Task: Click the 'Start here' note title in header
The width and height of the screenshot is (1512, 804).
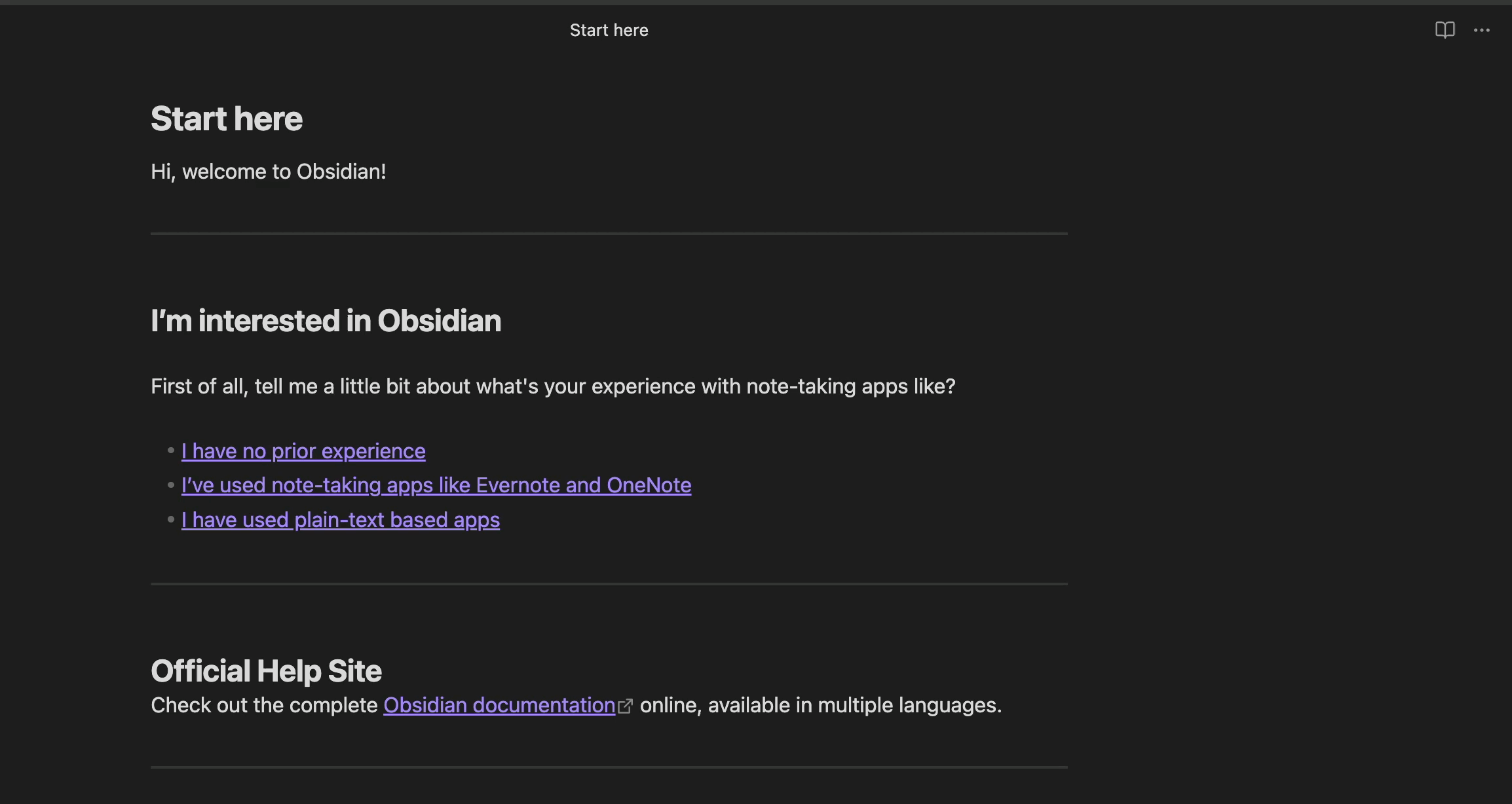Action: click(x=609, y=30)
